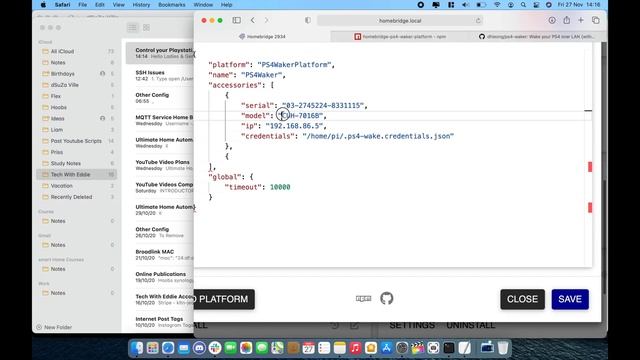Save the PS4Waker plugin config
Viewport: 640px width, 360px height.
tap(570, 299)
